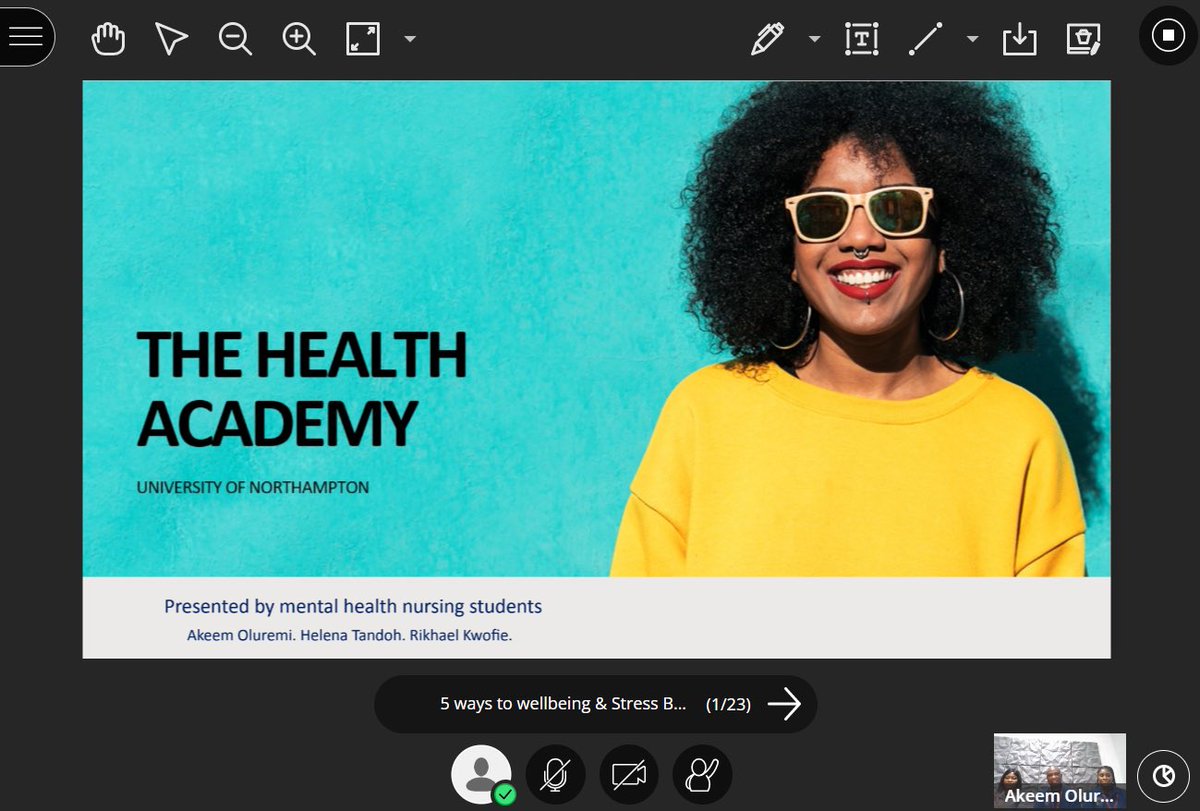Viewport: 1200px width, 811px height.
Task: Select the Hand panning tool
Action: pyautogui.click(x=108, y=37)
